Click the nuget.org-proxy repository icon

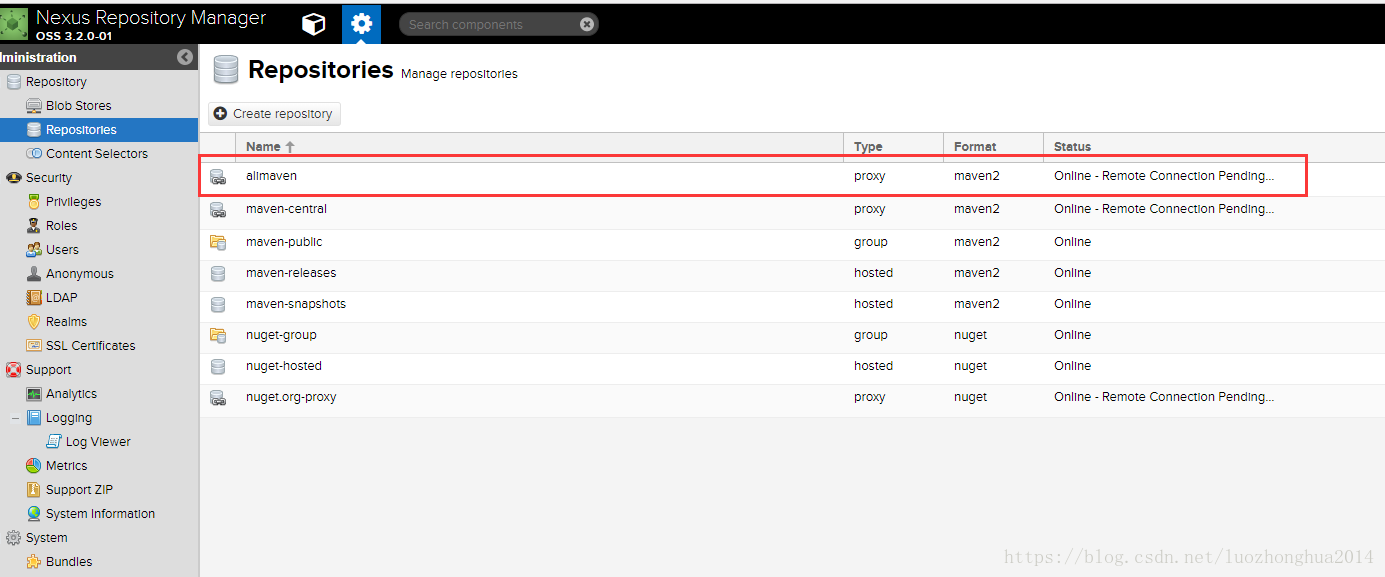[218, 398]
